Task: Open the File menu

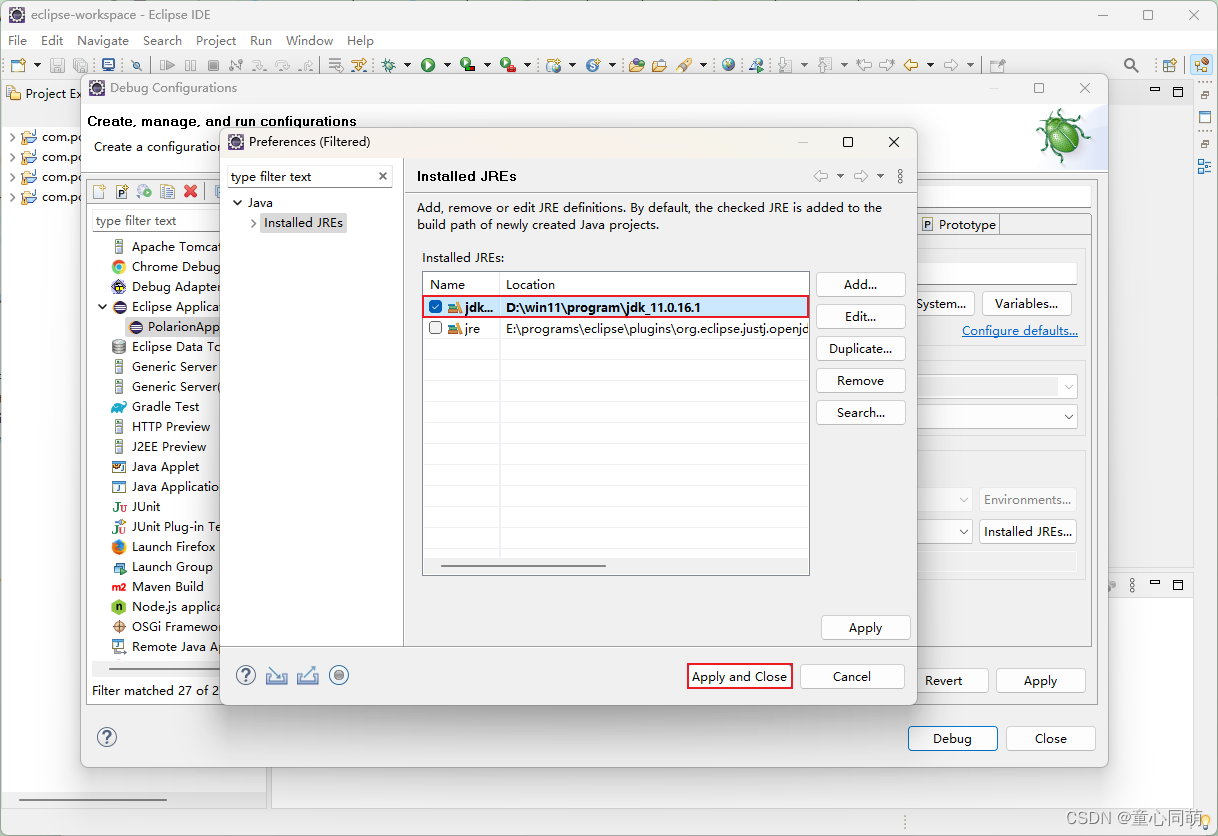Action: pyautogui.click(x=18, y=41)
